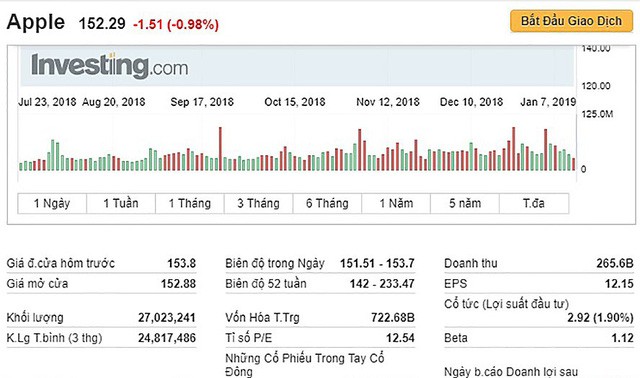Screen dimensions: 640x378
Task: Select the 1 Ngày time range
Action: [x=52, y=203]
